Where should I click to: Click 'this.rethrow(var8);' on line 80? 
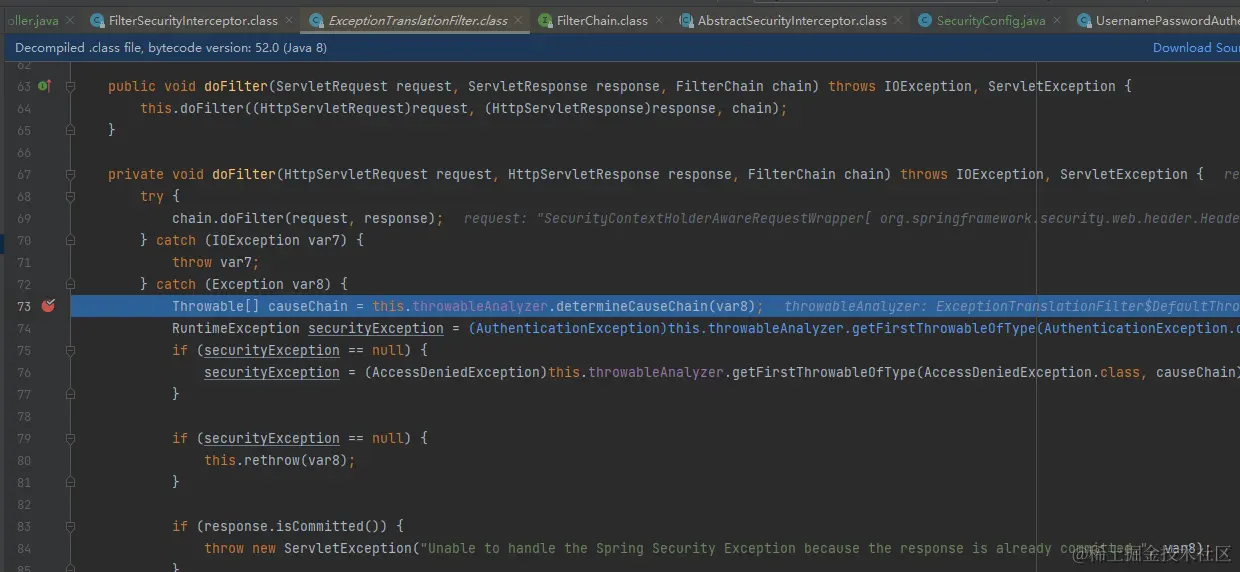[x=280, y=460]
